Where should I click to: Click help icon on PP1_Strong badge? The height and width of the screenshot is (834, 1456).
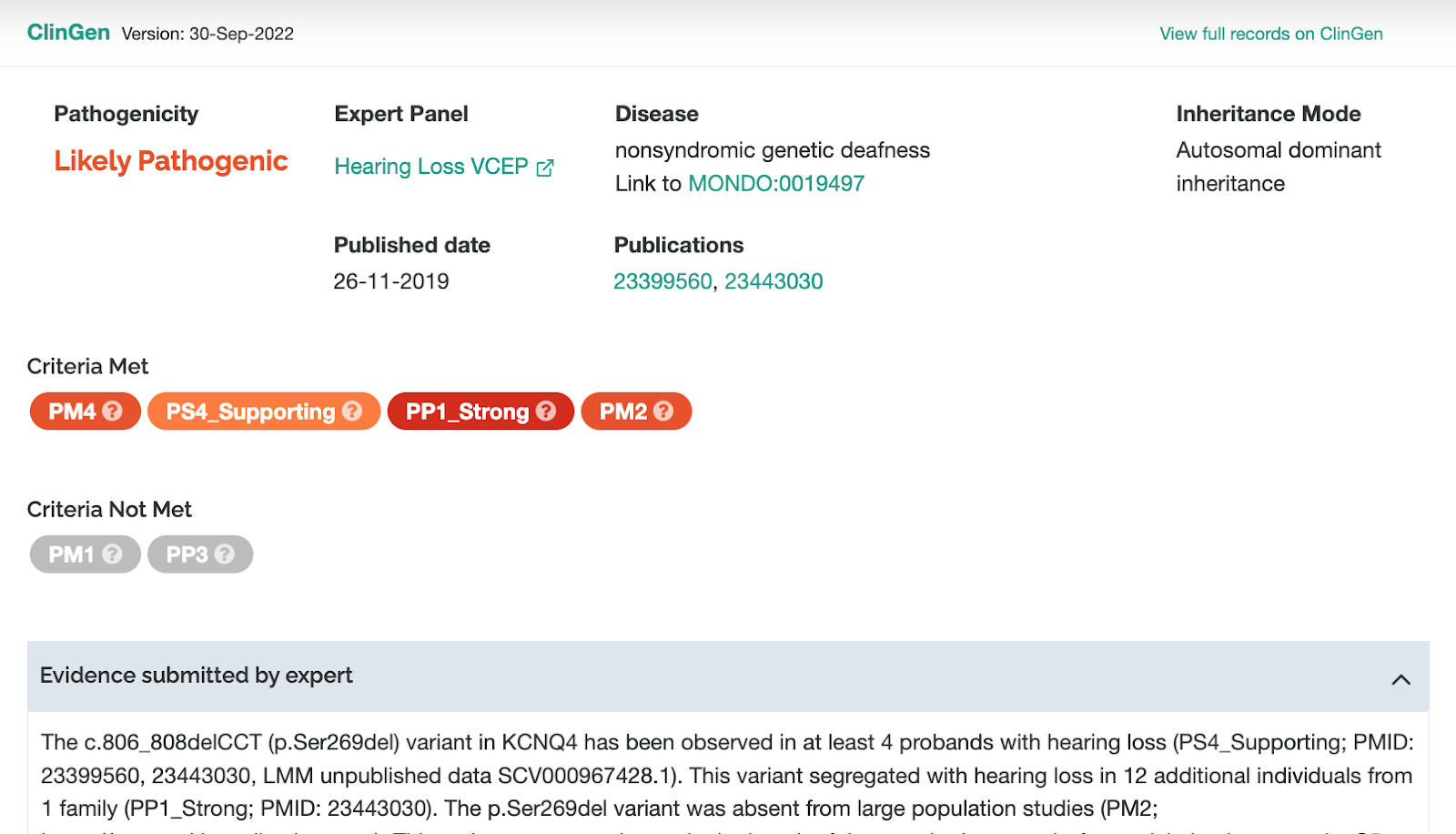click(546, 412)
